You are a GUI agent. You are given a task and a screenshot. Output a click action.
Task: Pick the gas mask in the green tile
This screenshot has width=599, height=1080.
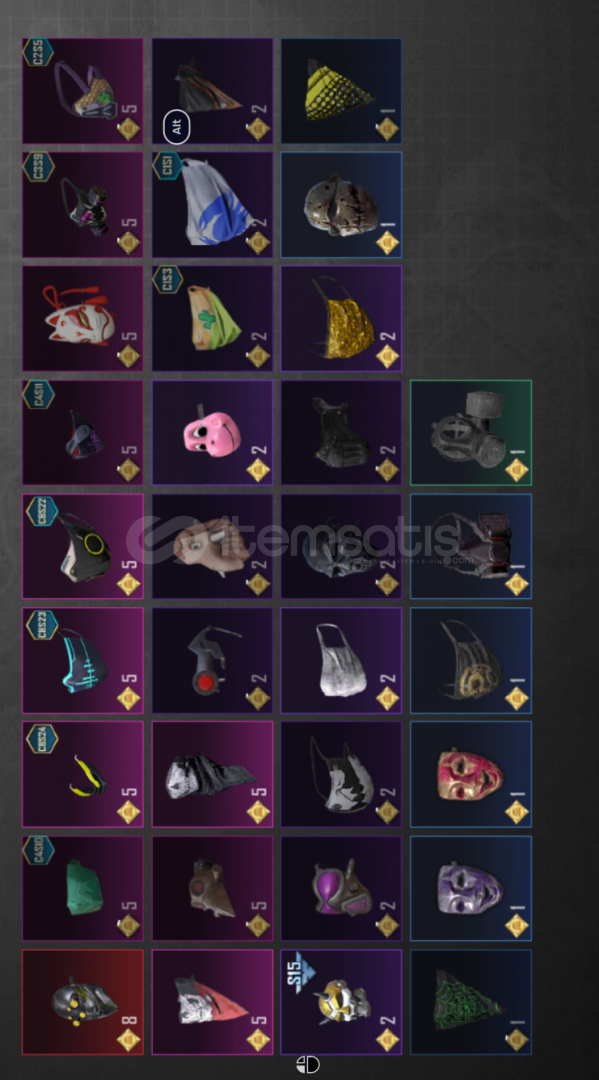click(x=471, y=433)
